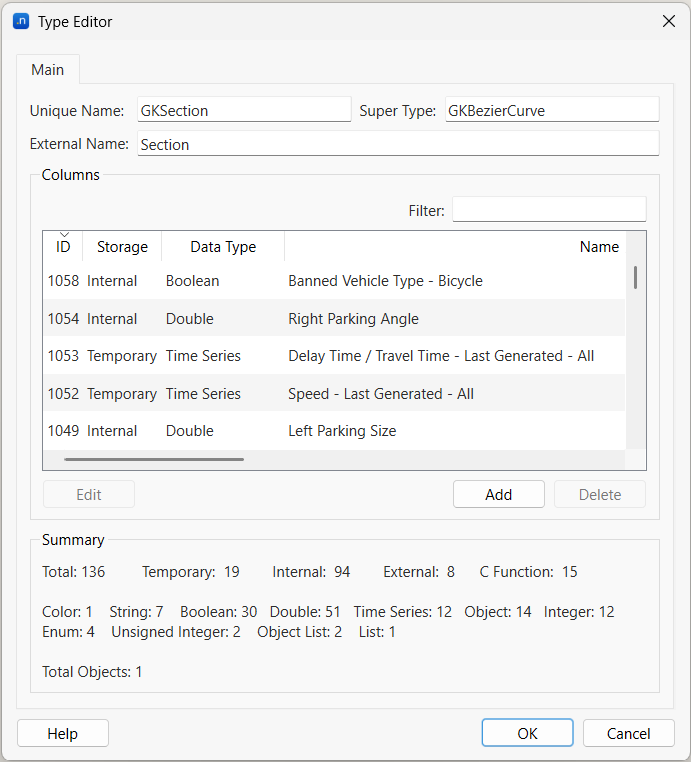This screenshot has width=691, height=762.
Task: Sort by the Data Type column header
Action: coord(223,246)
